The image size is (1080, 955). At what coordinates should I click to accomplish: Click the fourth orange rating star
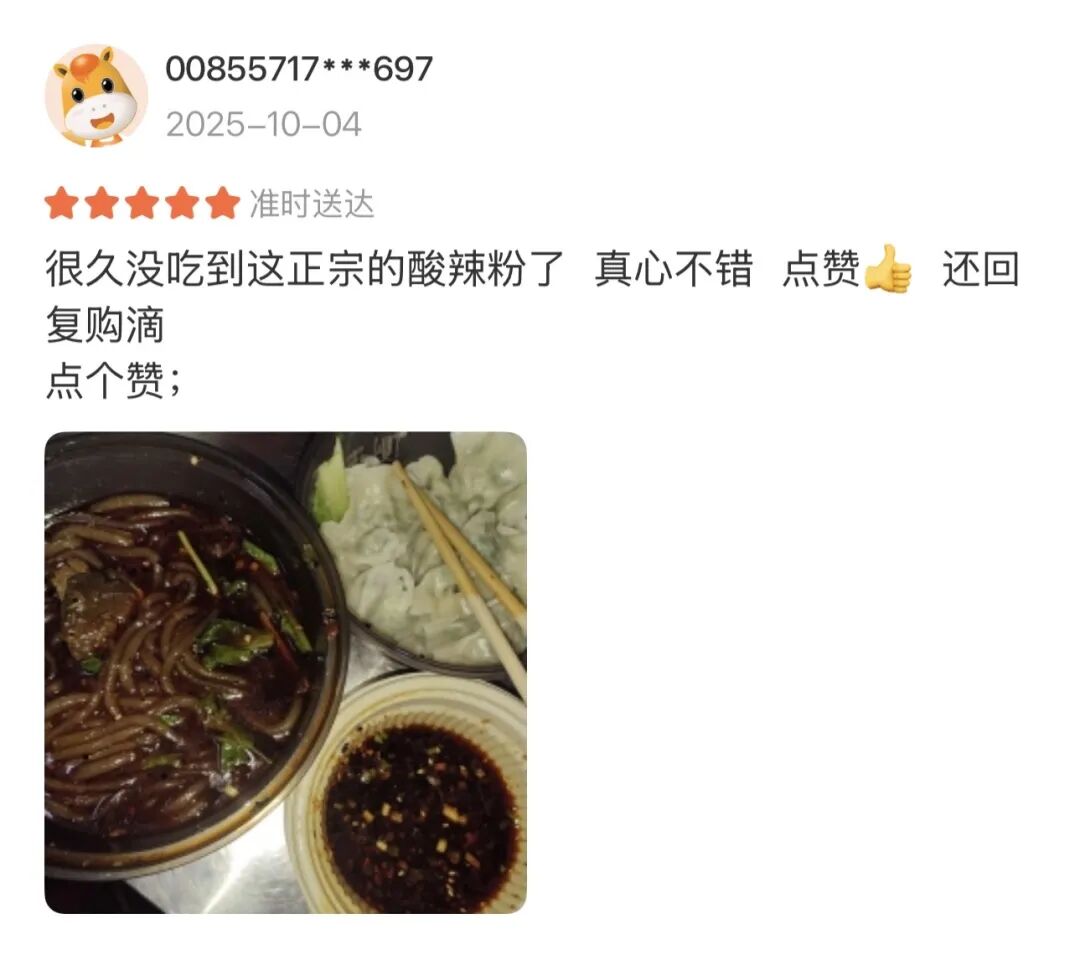pyautogui.click(x=183, y=203)
